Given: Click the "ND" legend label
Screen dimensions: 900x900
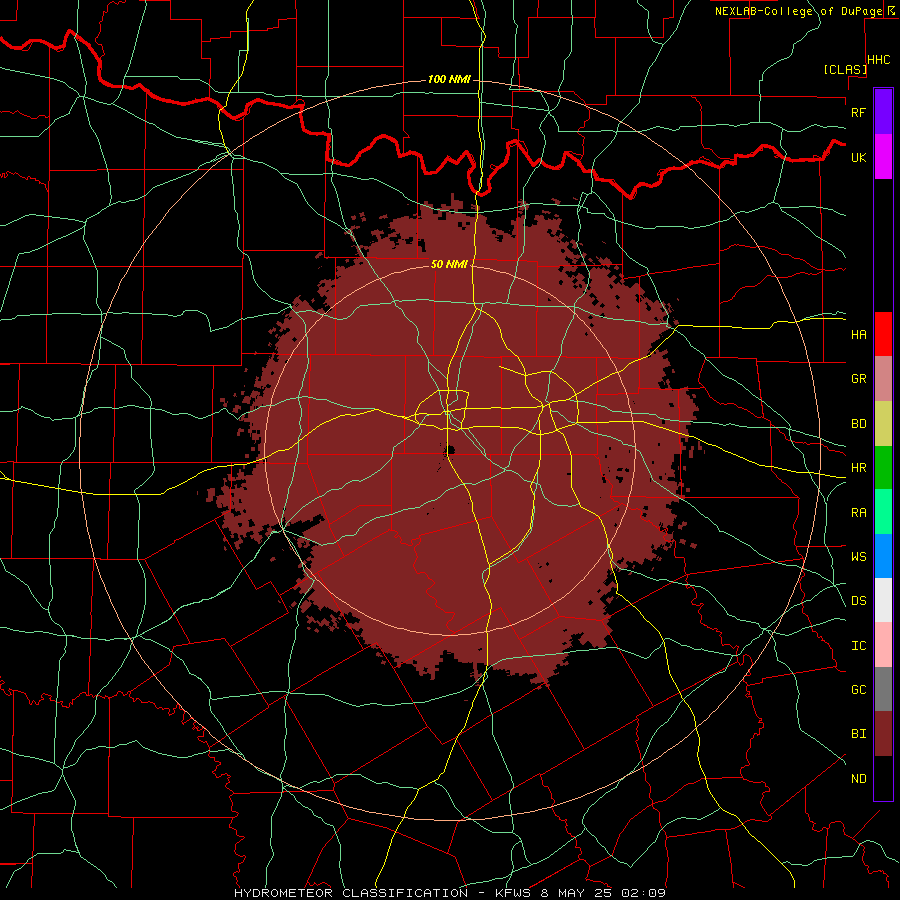Looking at the screenshot, I should click(x=858, y=779).
